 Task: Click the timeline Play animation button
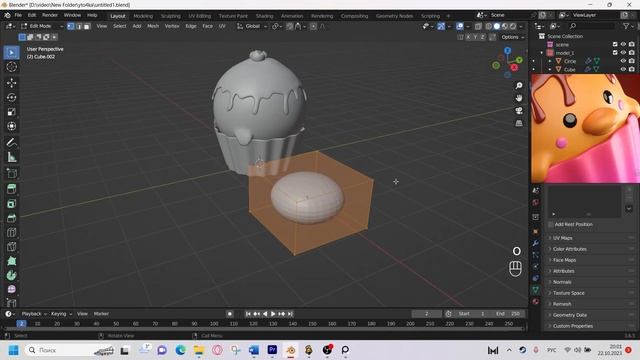pos(273,314)
